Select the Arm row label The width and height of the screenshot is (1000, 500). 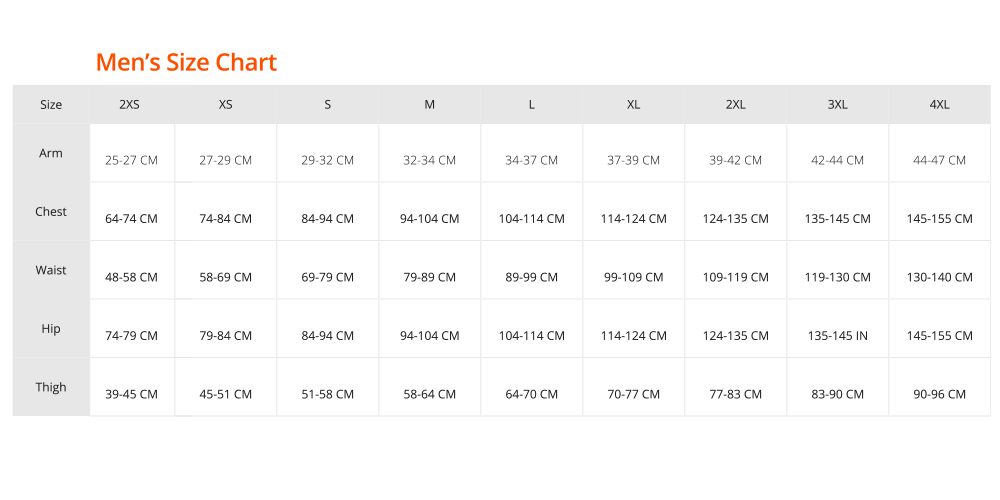[51, 153]
